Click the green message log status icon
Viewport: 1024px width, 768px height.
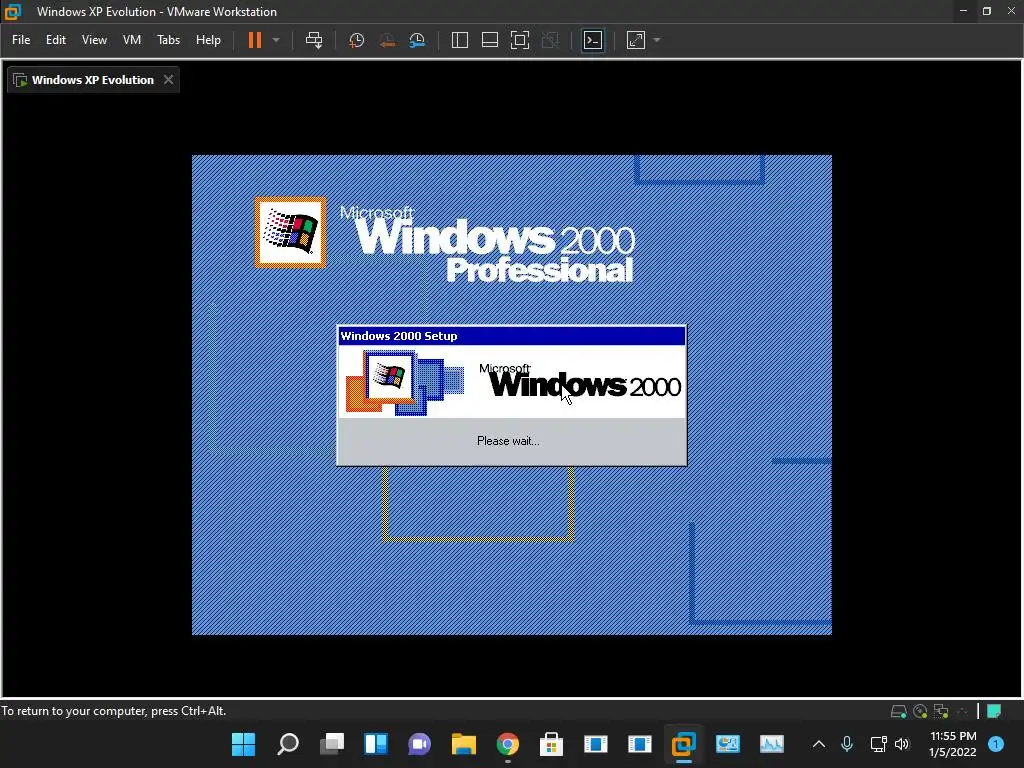pos(994,711)
